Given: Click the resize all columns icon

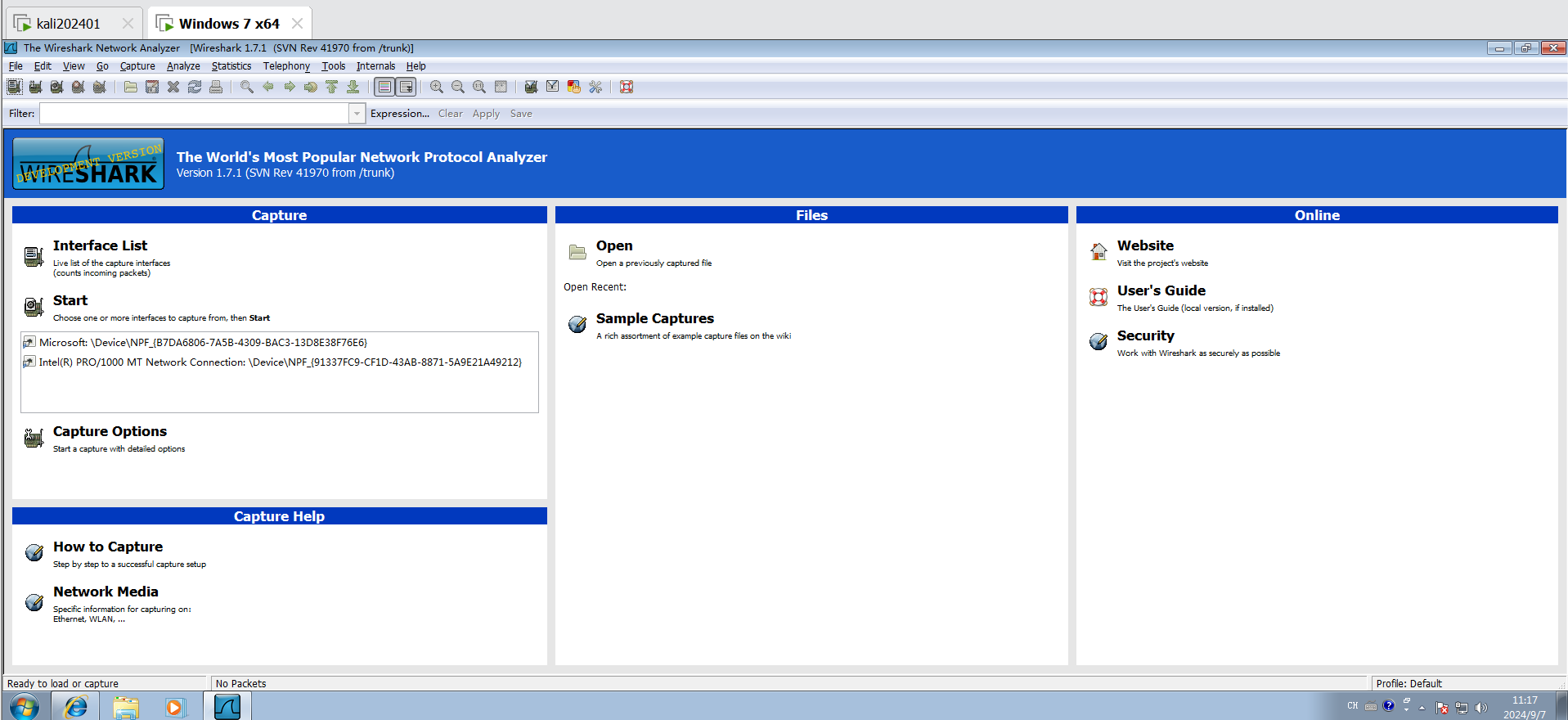Looking at the screenshot, I should [x=501, y=87].
